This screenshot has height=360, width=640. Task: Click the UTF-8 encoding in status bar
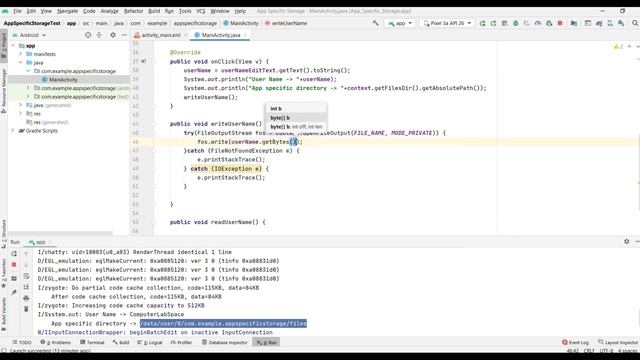click(606, 351)
